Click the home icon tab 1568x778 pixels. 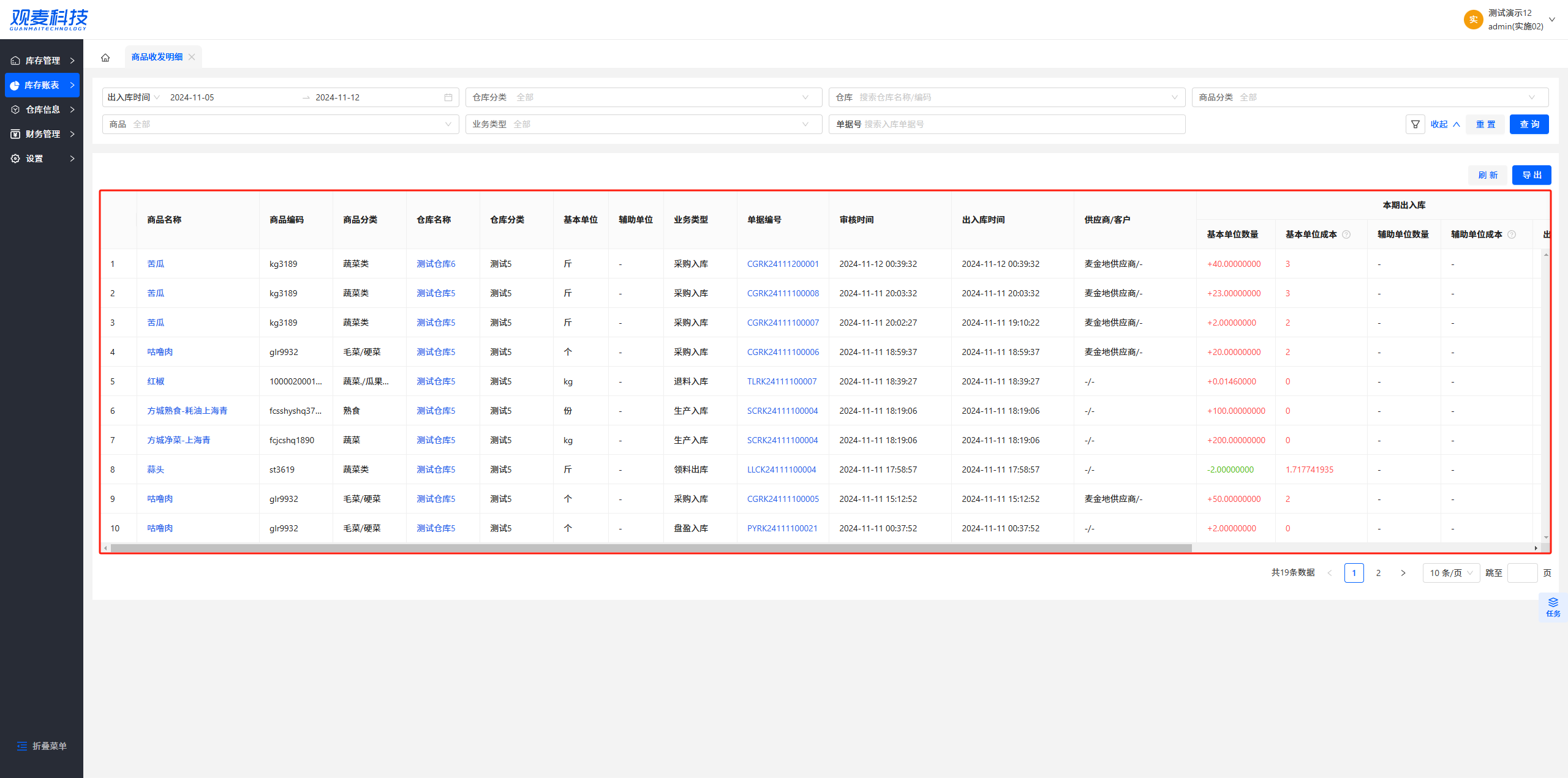(x=105, y=58)
